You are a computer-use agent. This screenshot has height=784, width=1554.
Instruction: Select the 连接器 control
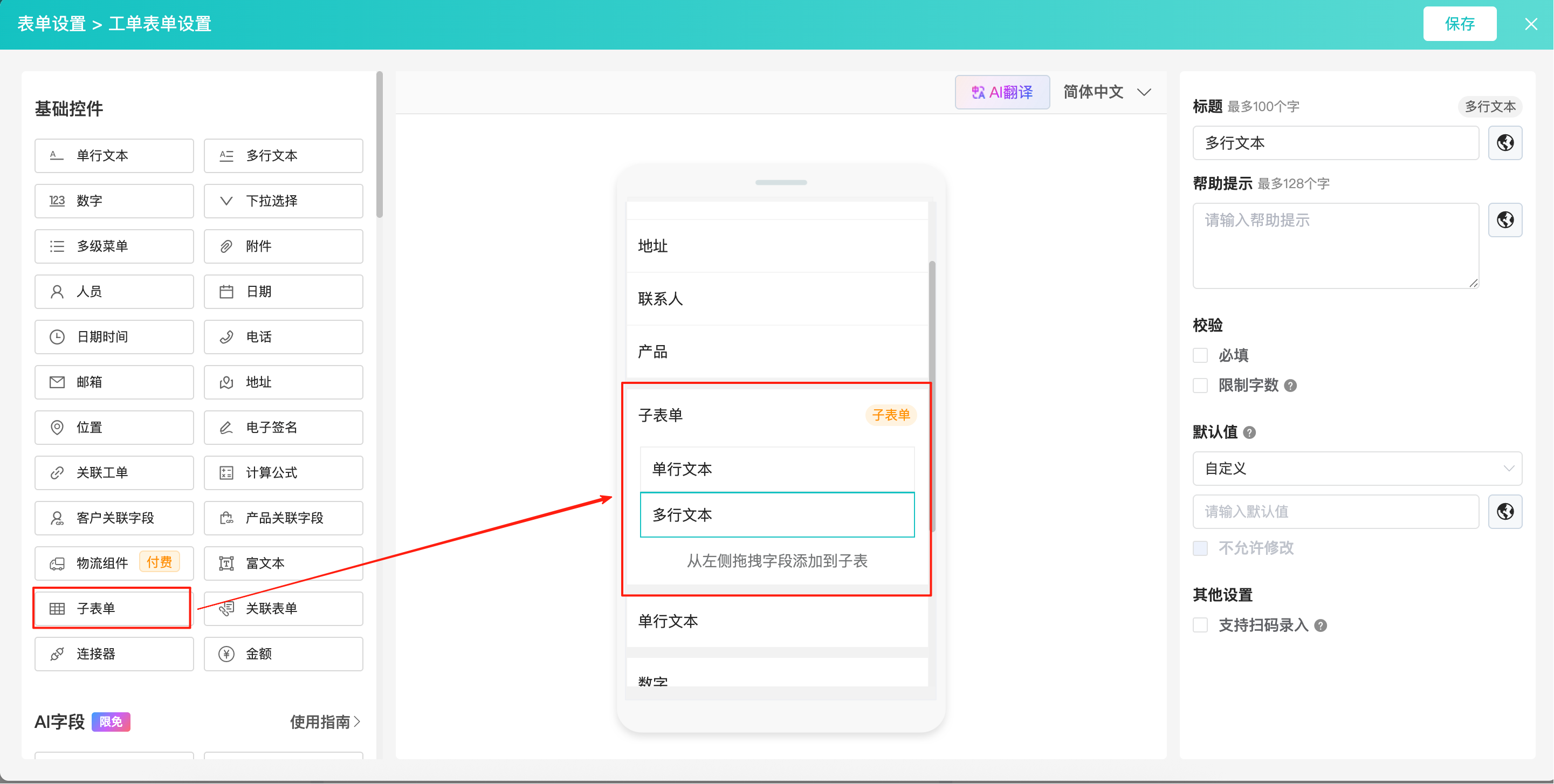coord(114,654)
